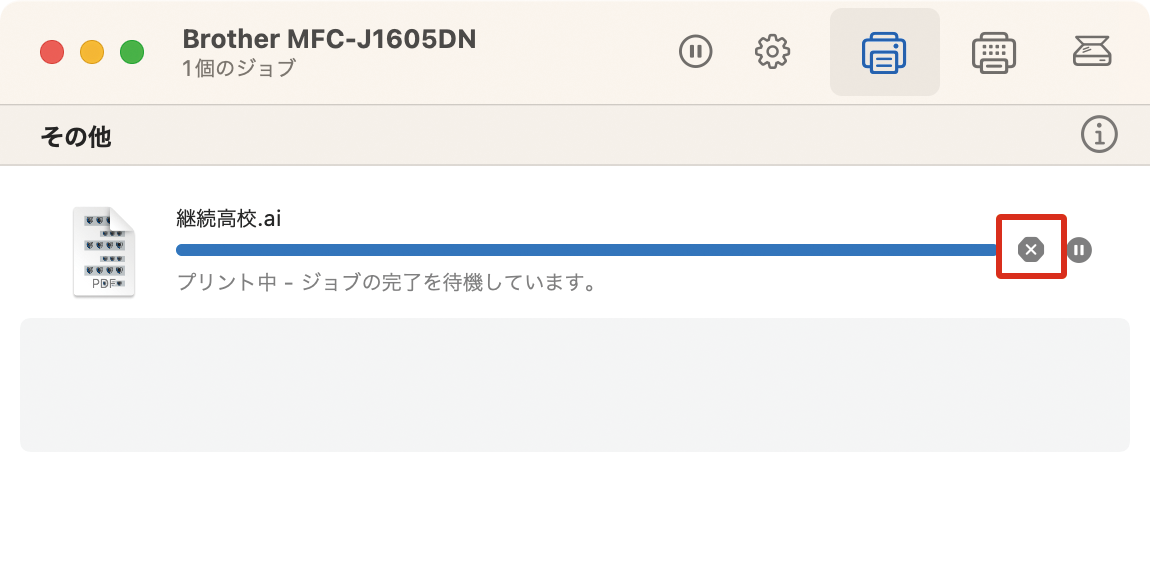Image resolution: width=1150 pixels, height=564 pixels.
Task: Close the printer queue window with the red button
Action: tap(51, 52)
